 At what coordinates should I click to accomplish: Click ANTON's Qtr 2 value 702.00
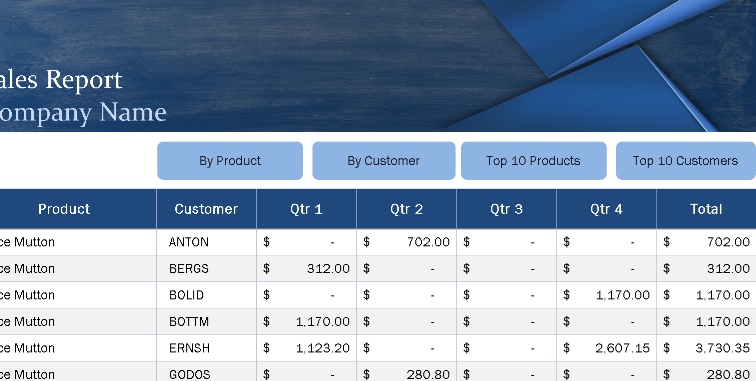tap(406, 242)
